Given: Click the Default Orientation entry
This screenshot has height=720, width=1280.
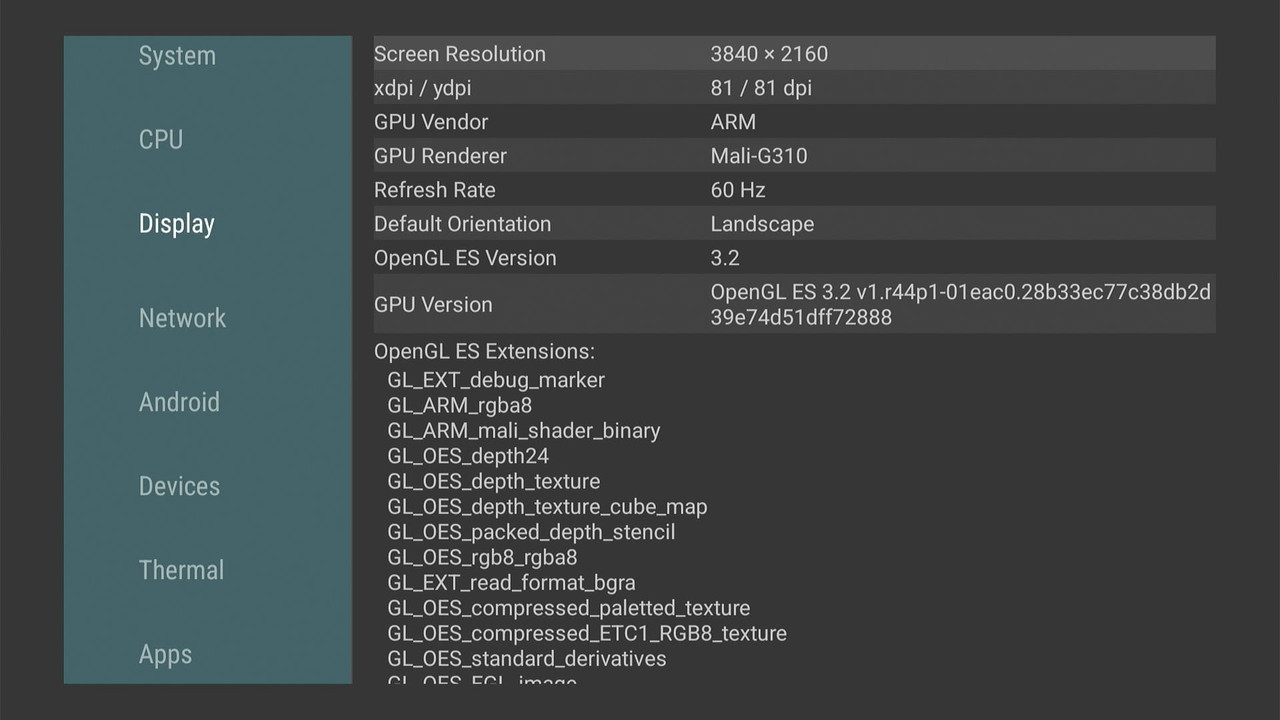Looking at the screenshot, I should tap(700, 224).
